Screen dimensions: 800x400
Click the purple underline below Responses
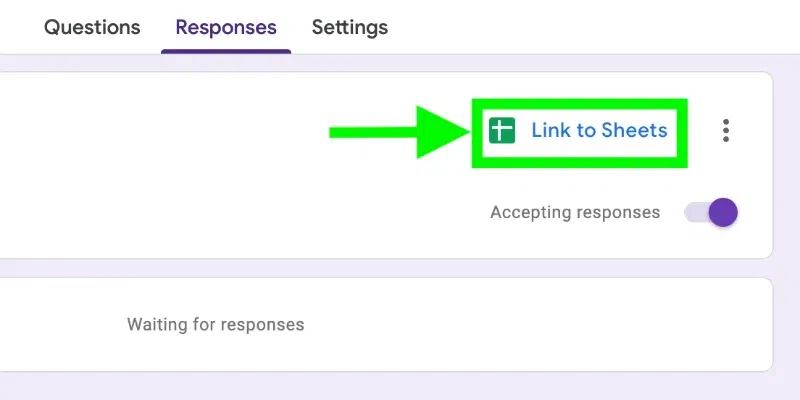pos(226,51)
